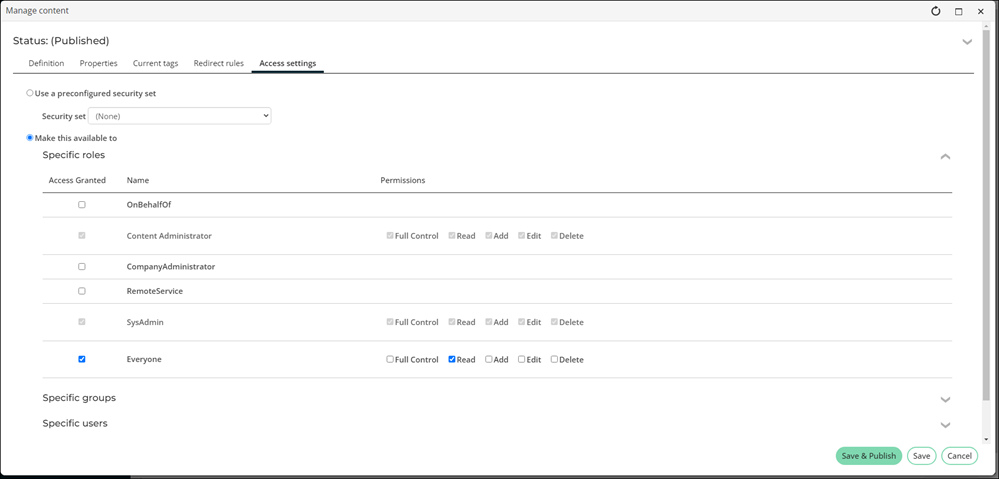
Task: Click the Content Administrator role name
Action: tap(169, 235)
